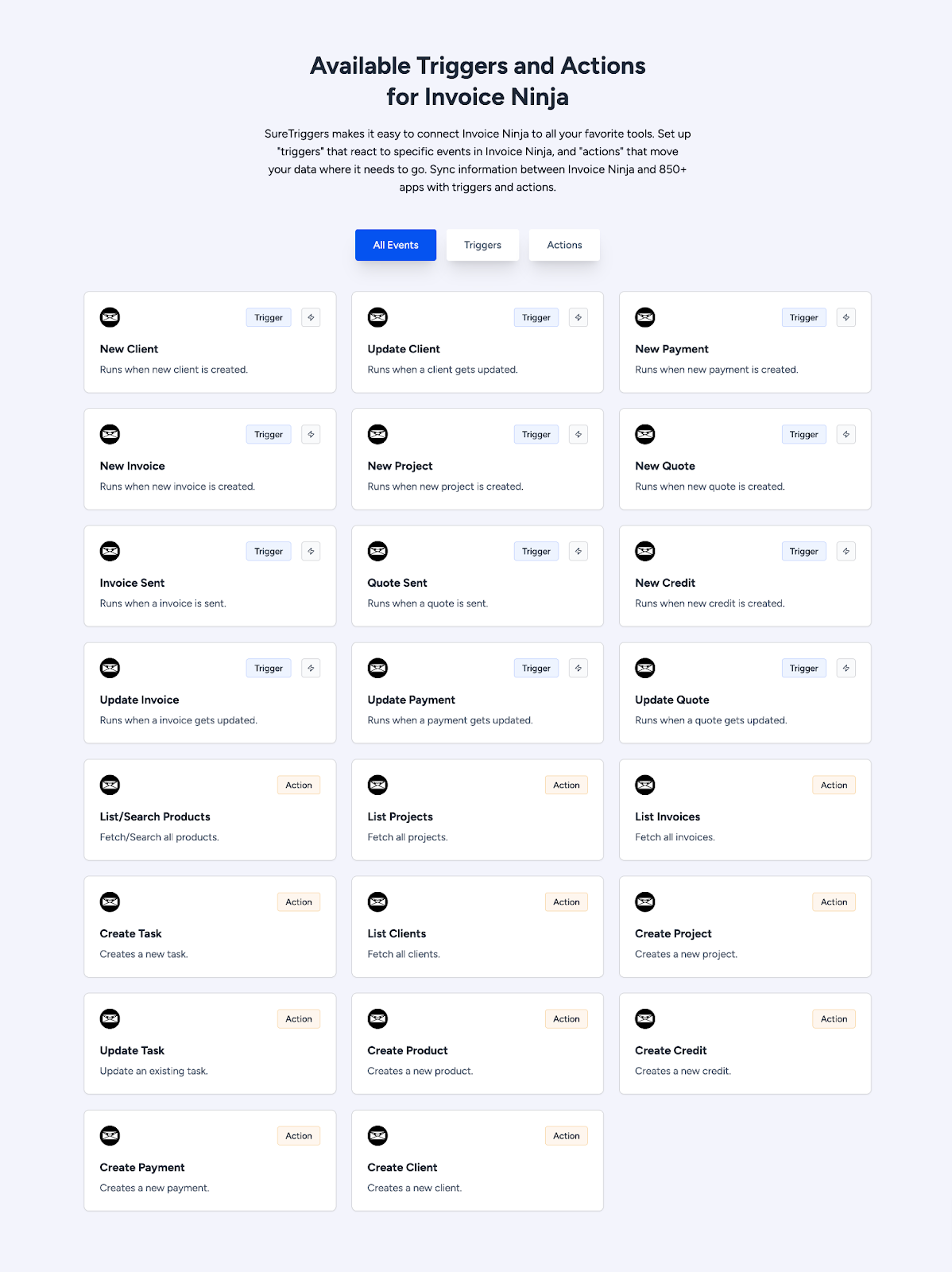
Task: Click the Invoice Ninja logo on Update Task card
Action: 110,1018
